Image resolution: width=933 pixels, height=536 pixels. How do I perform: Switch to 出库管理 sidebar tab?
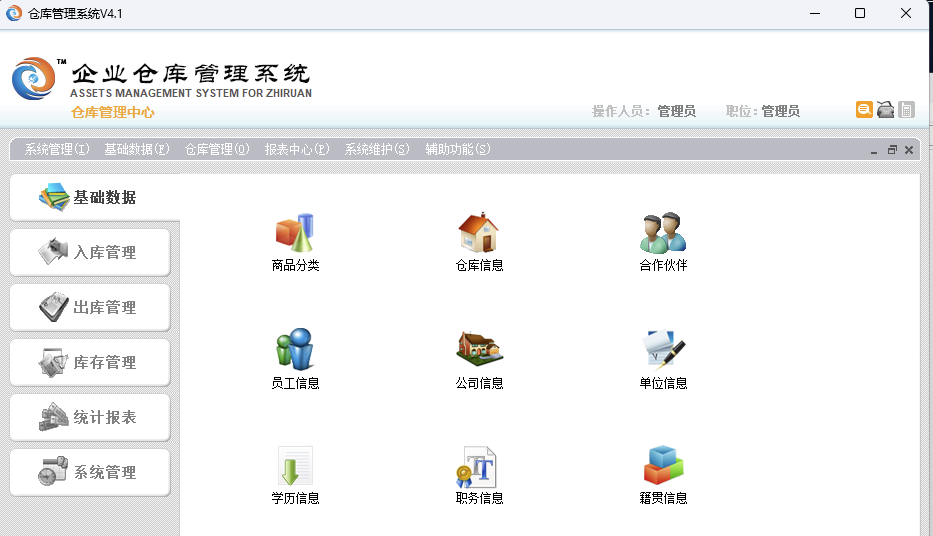pyautogui.click(x=90, y=308)
